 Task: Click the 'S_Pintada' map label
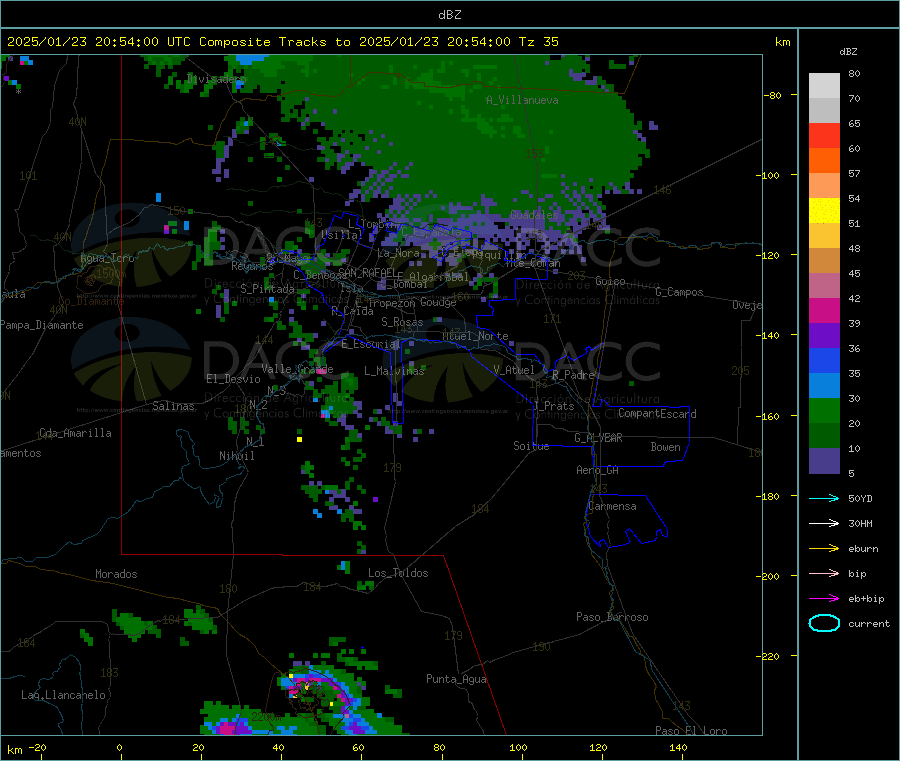[x=267, y=289]
